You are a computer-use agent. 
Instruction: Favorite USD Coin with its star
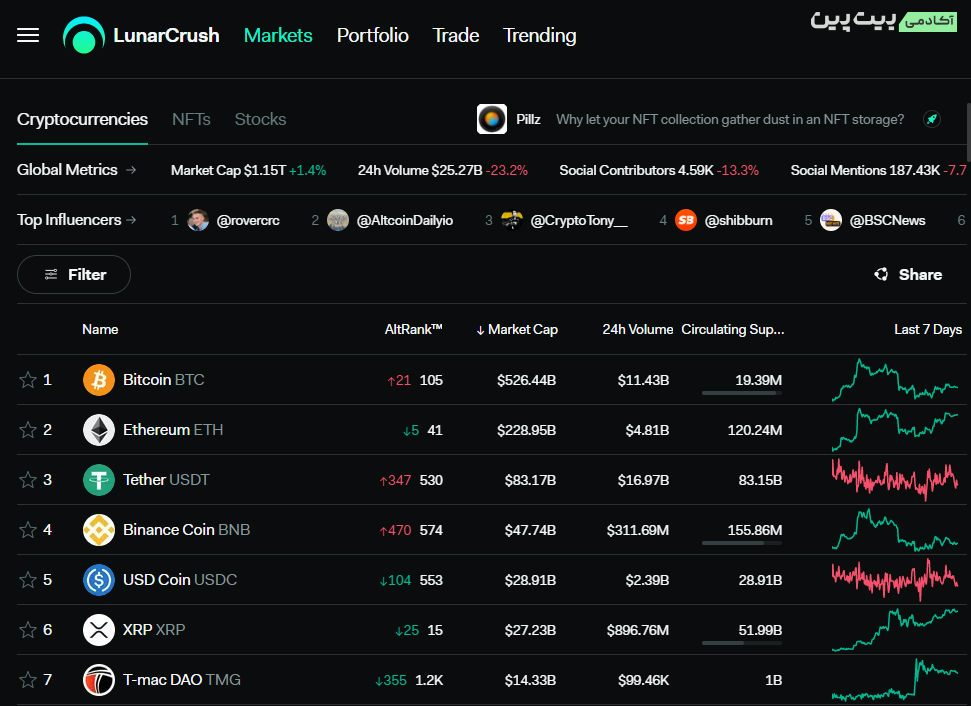(x=28, y=580)
